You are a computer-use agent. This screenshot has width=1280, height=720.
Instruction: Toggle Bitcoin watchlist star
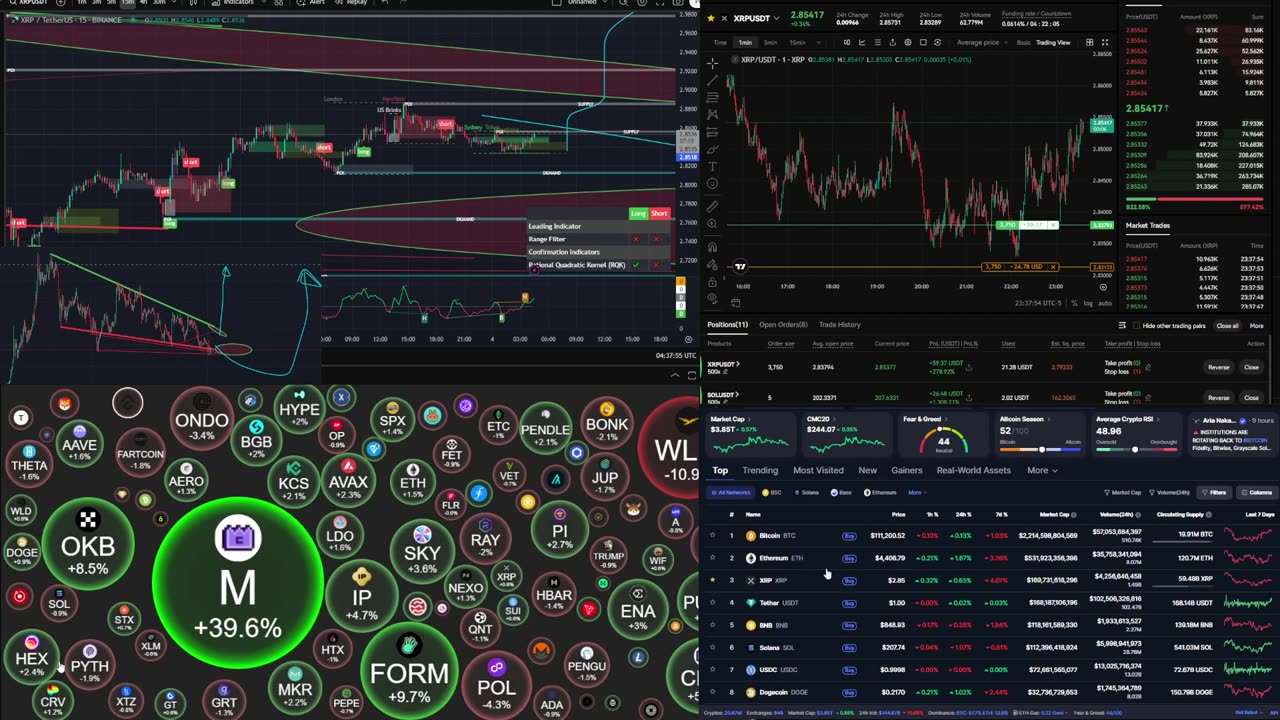point(712,535)
